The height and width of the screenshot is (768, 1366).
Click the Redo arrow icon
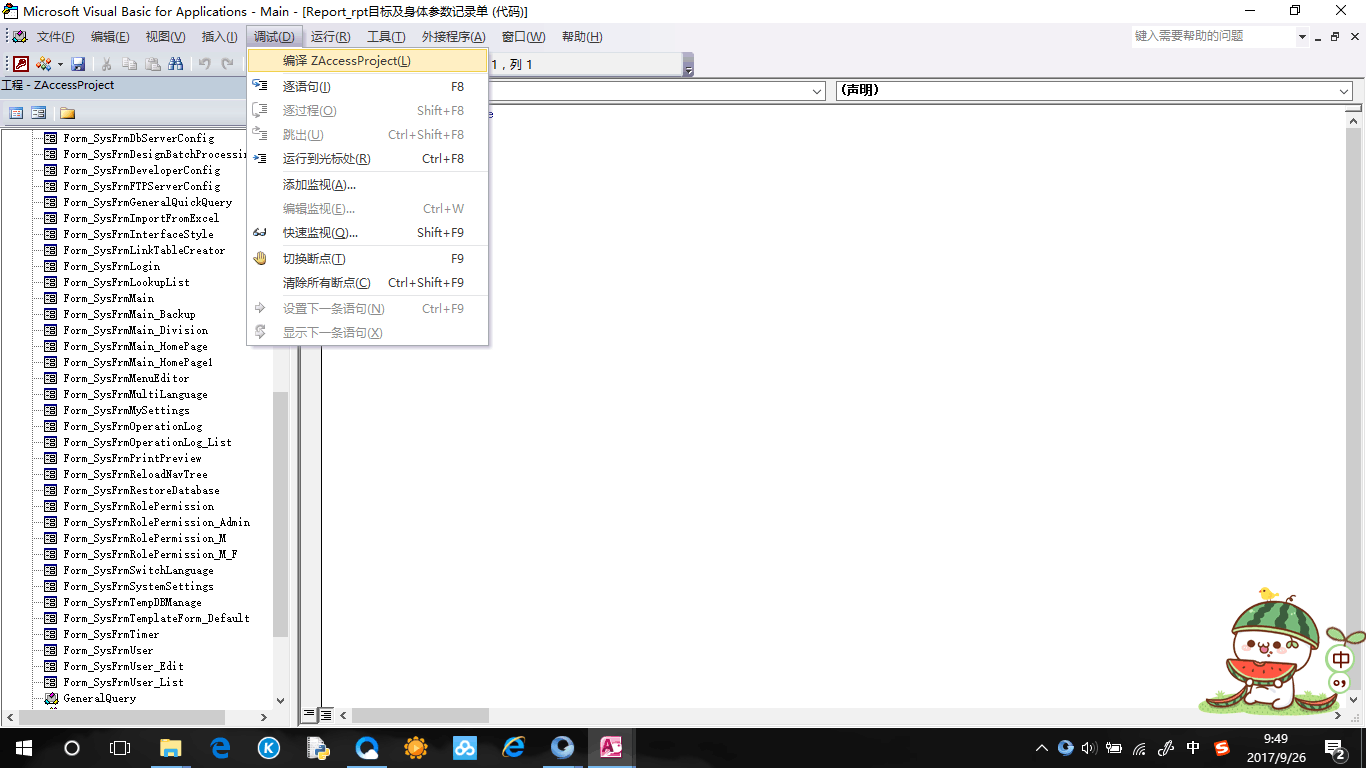pyautogui.click(x=228, y=63)
